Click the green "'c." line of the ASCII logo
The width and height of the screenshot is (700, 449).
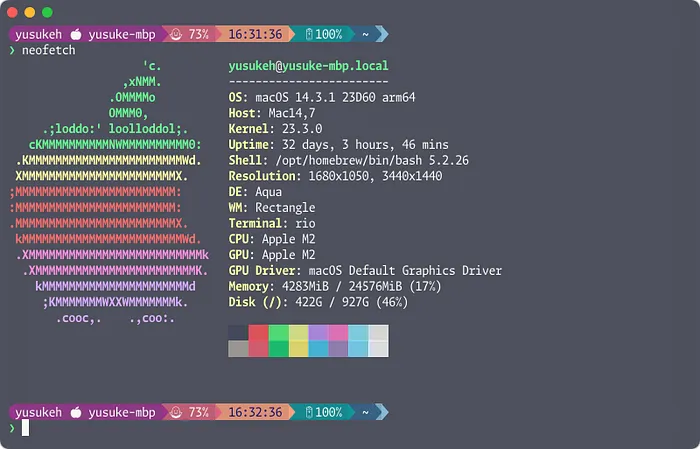click(152, 66)
